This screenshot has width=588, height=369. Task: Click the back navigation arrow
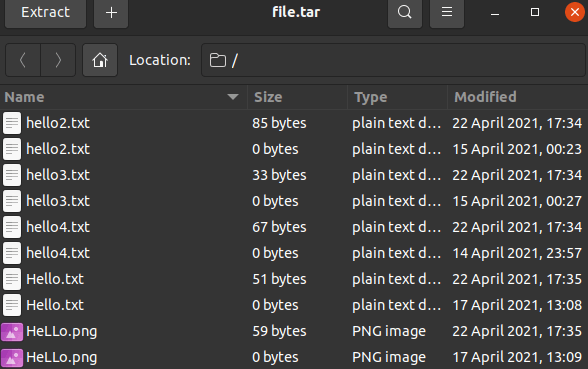pos(23,60)
